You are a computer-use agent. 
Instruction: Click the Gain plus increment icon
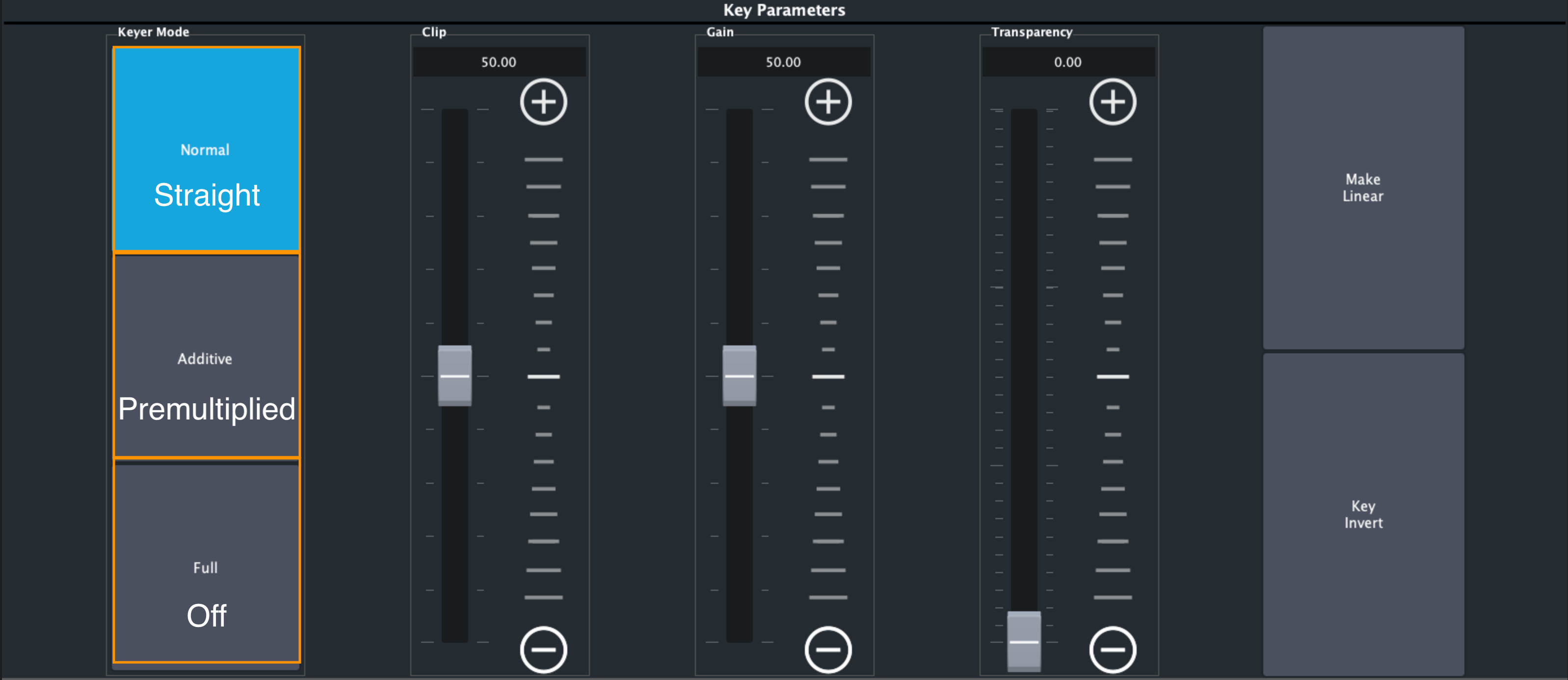click(x=828, y=102)
